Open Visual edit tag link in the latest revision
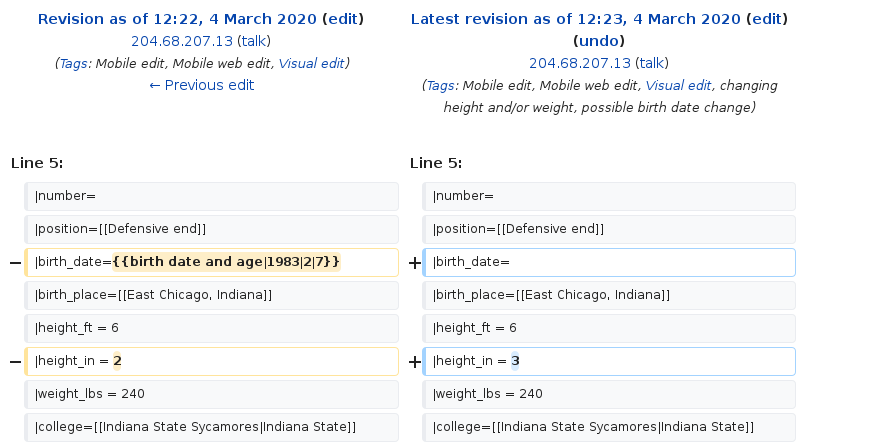874x446 pixels. click(x=678, y=86)
